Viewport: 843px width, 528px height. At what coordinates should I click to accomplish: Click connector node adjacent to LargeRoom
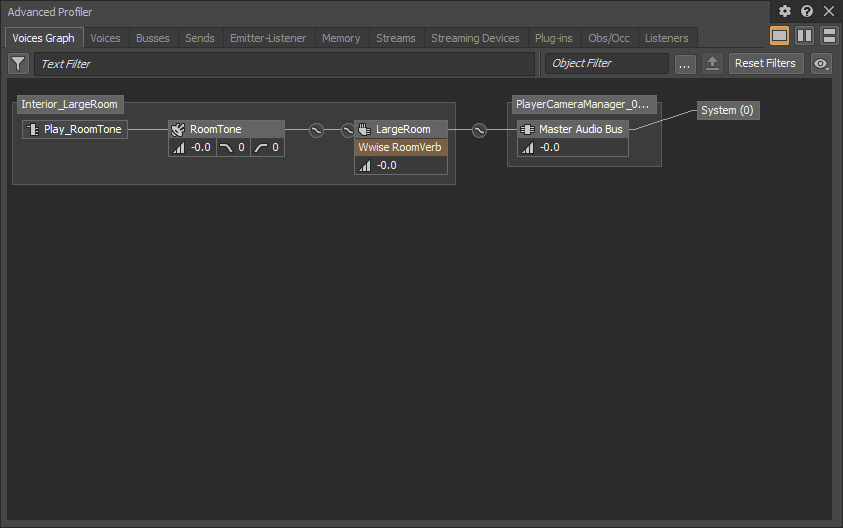[348, 130]
